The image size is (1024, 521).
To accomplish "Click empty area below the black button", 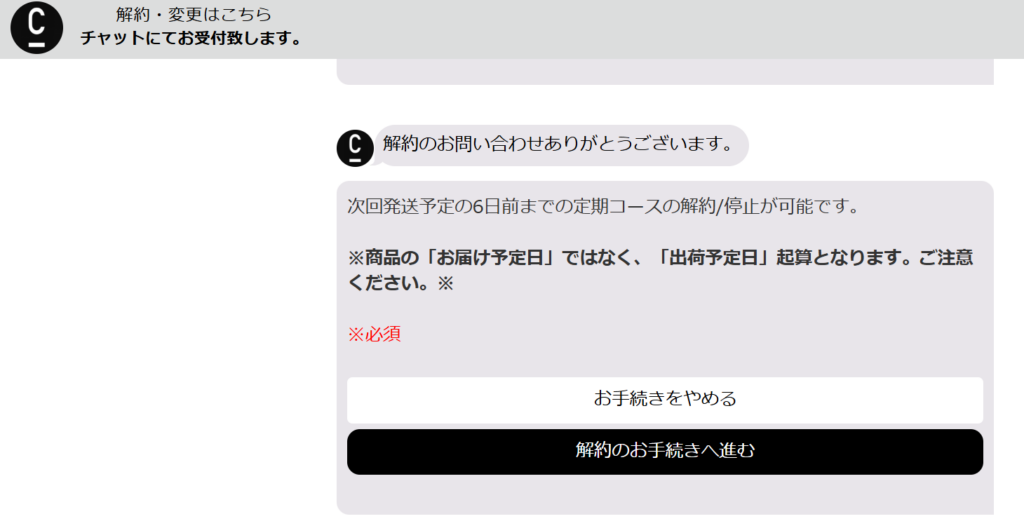I will (665, 495).
